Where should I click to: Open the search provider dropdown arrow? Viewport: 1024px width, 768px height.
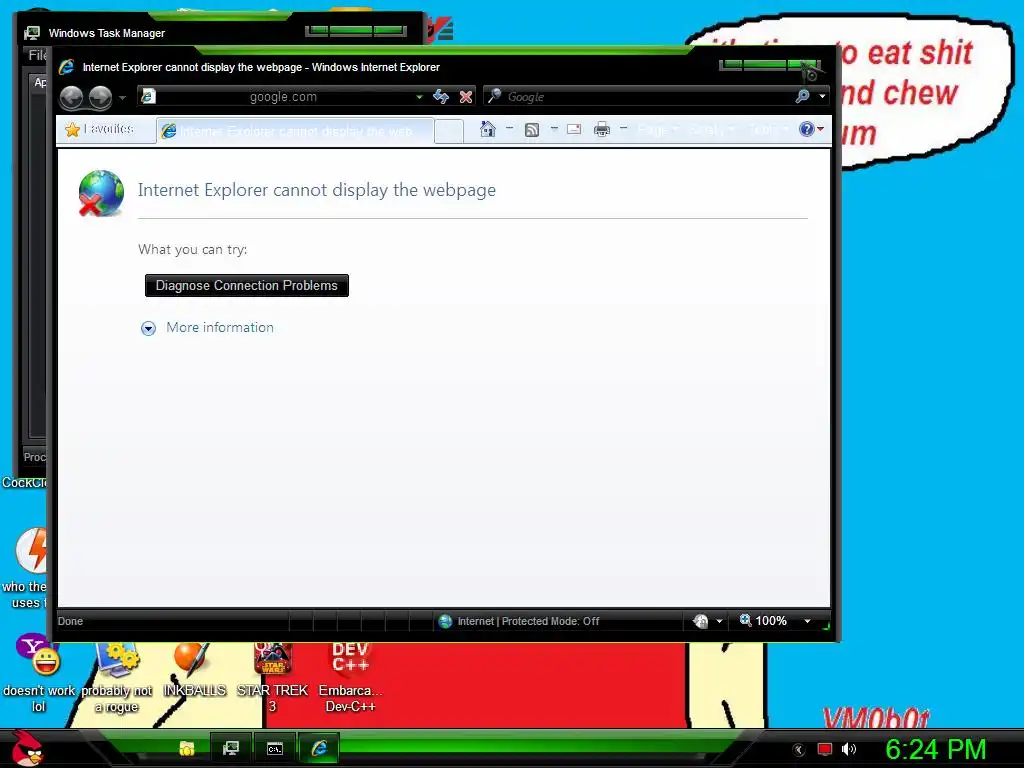[x=822, y=96]
